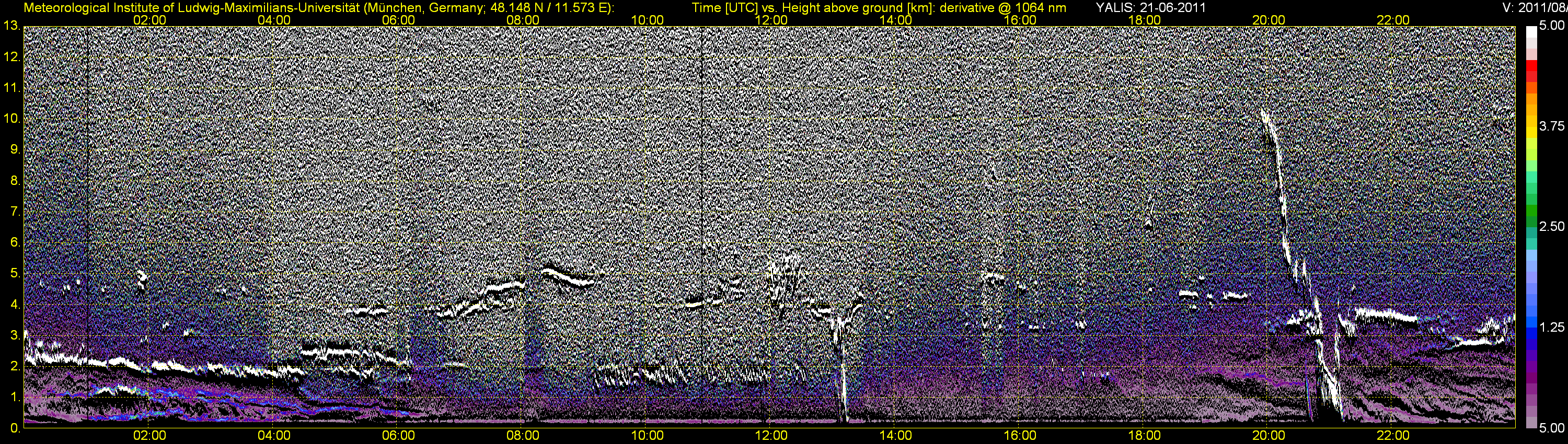Click the 12:00 label on the bottom time axis
Viewport: 1568px width, 444px height.
click(x=771, y=436)
